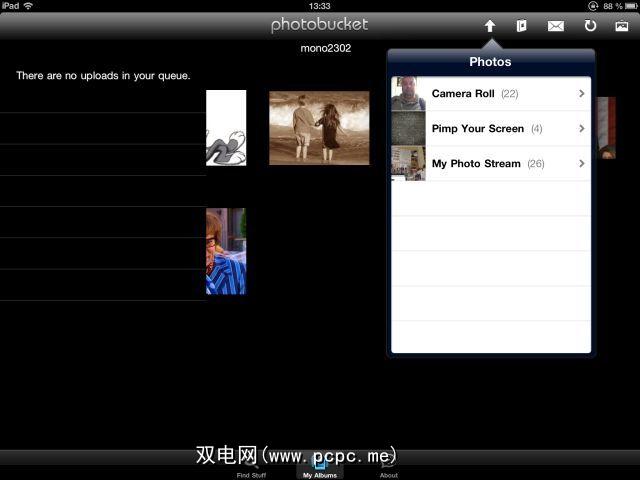Tap the (26) count next to My Photo Stream
This screenshot has height=480, width=640.
click(x=536, y=164)
